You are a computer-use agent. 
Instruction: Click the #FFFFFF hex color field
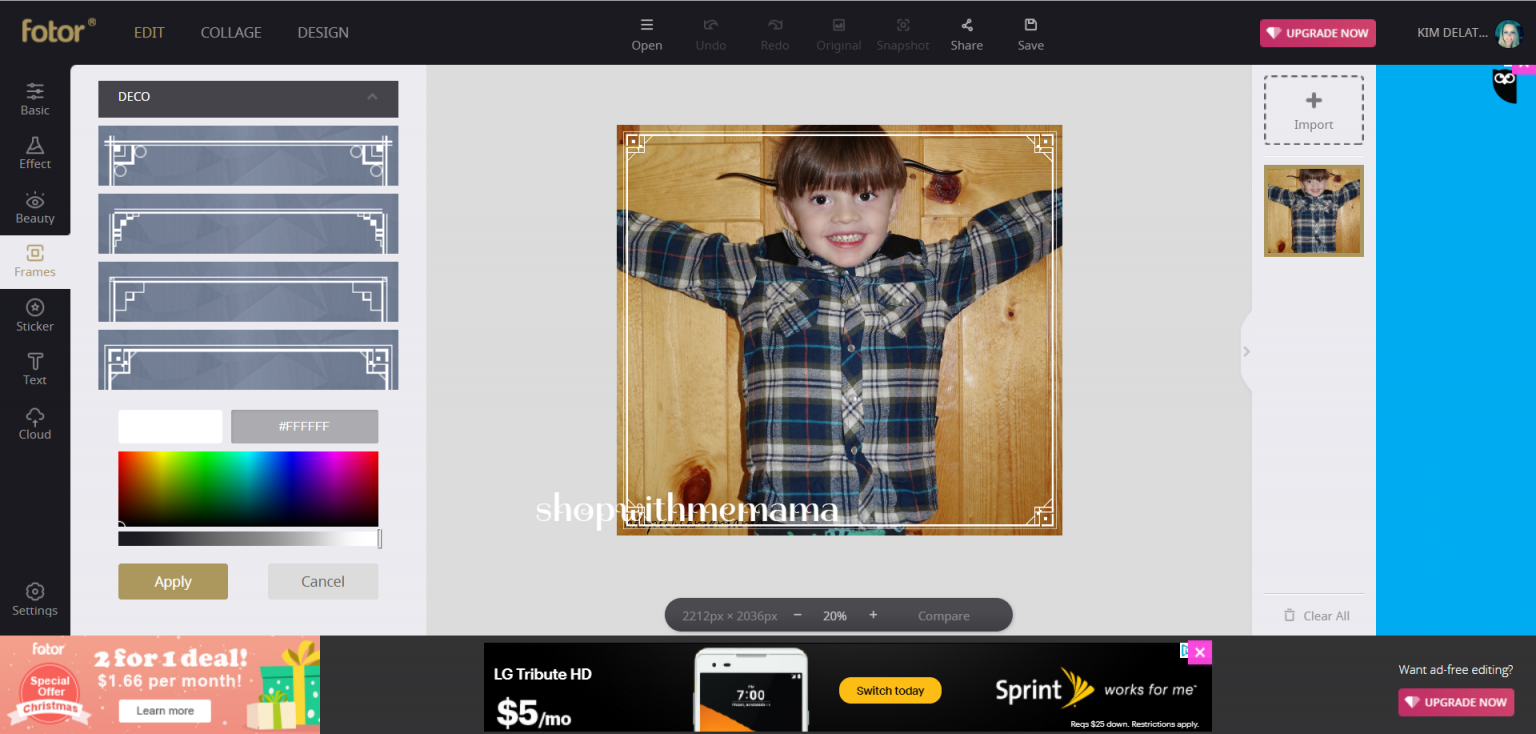tap(304, 426)
